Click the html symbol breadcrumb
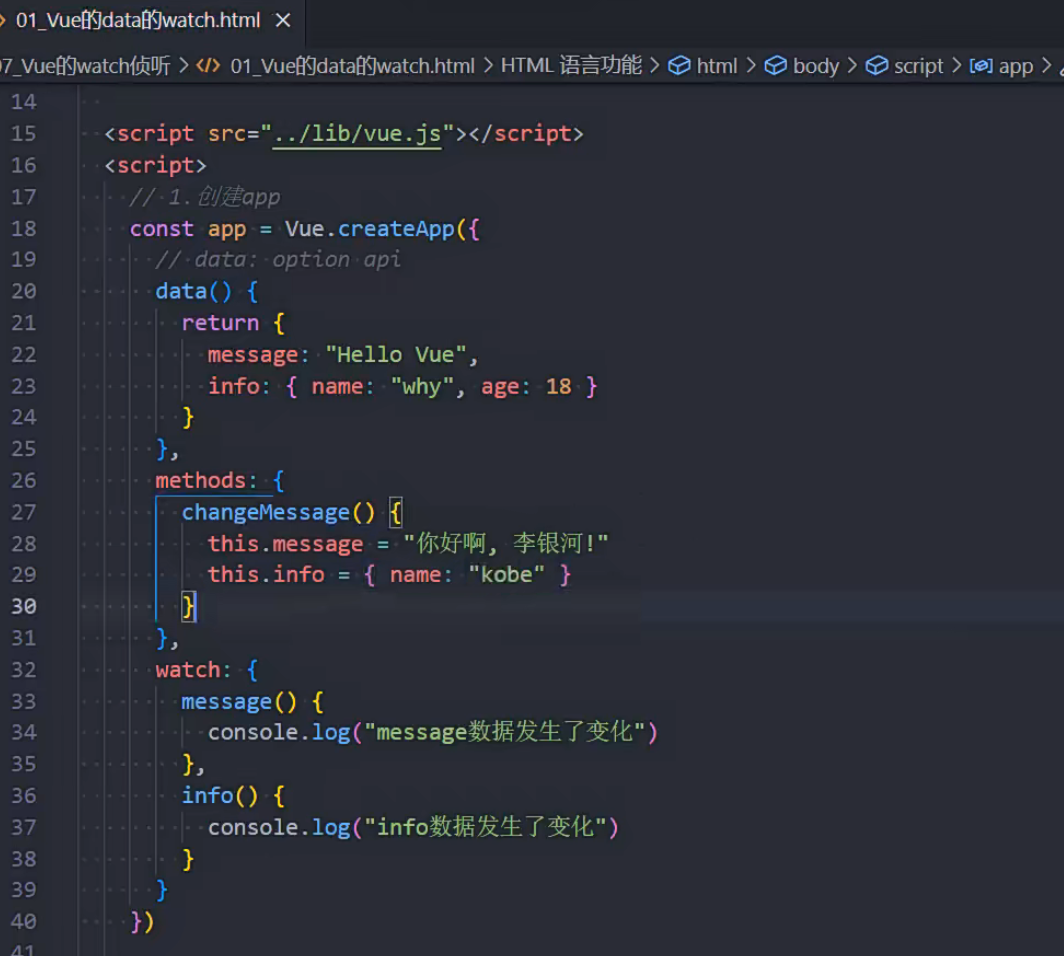This screenshot has width=1064, height=956. (717, 66)
